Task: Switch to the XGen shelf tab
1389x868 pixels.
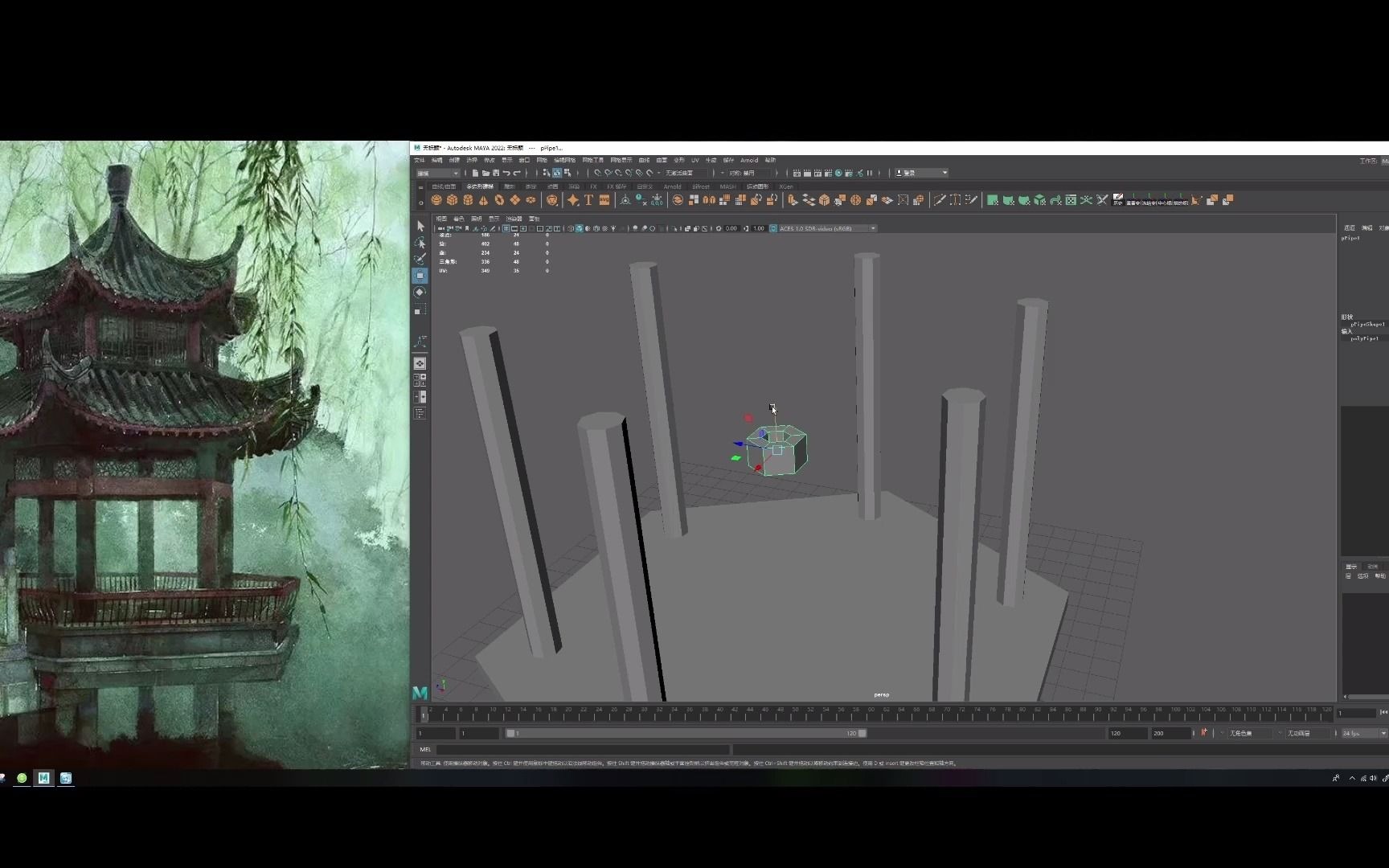Action: [786, 186]
